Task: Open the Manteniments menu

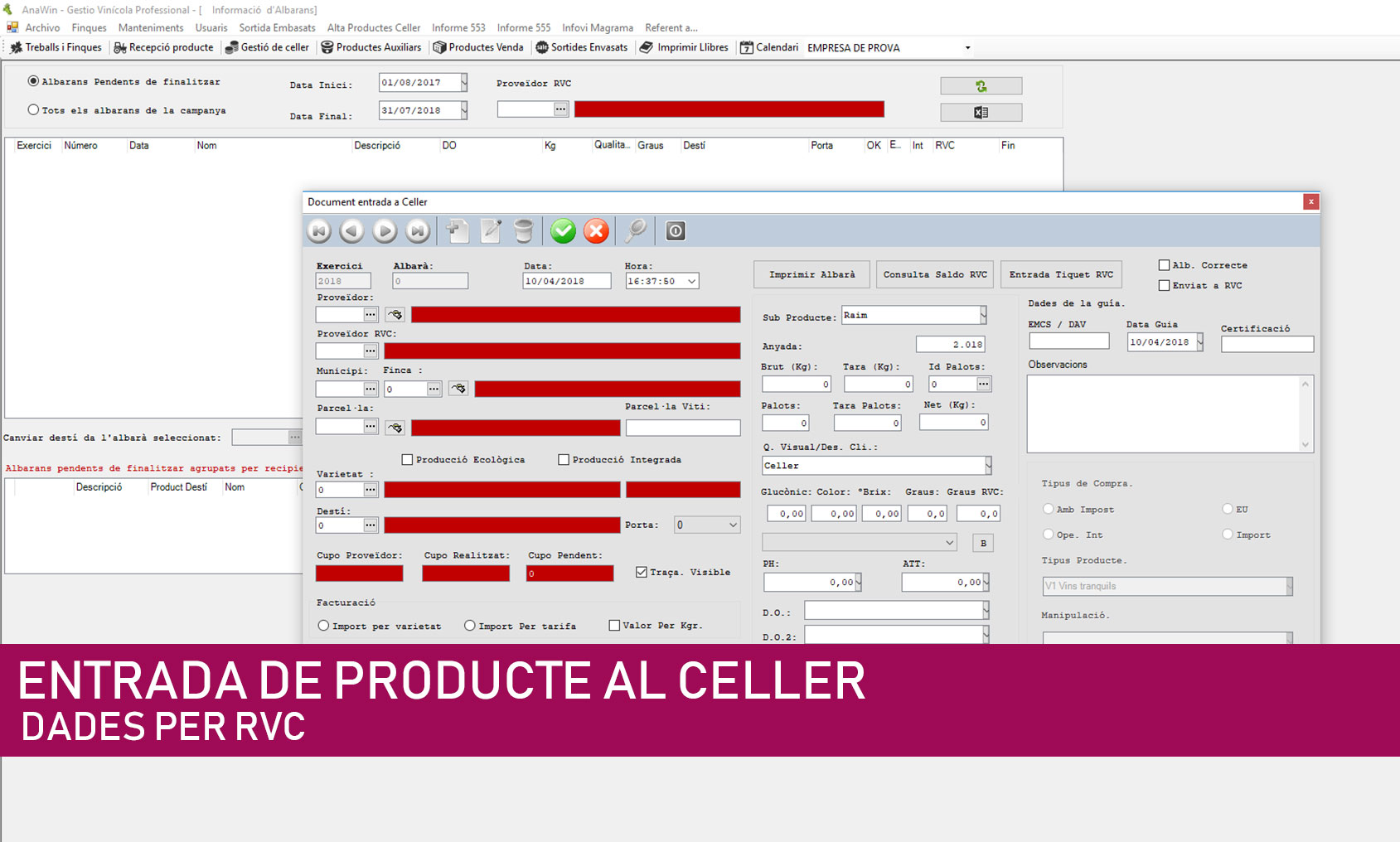Action: [x=151, y=27]
